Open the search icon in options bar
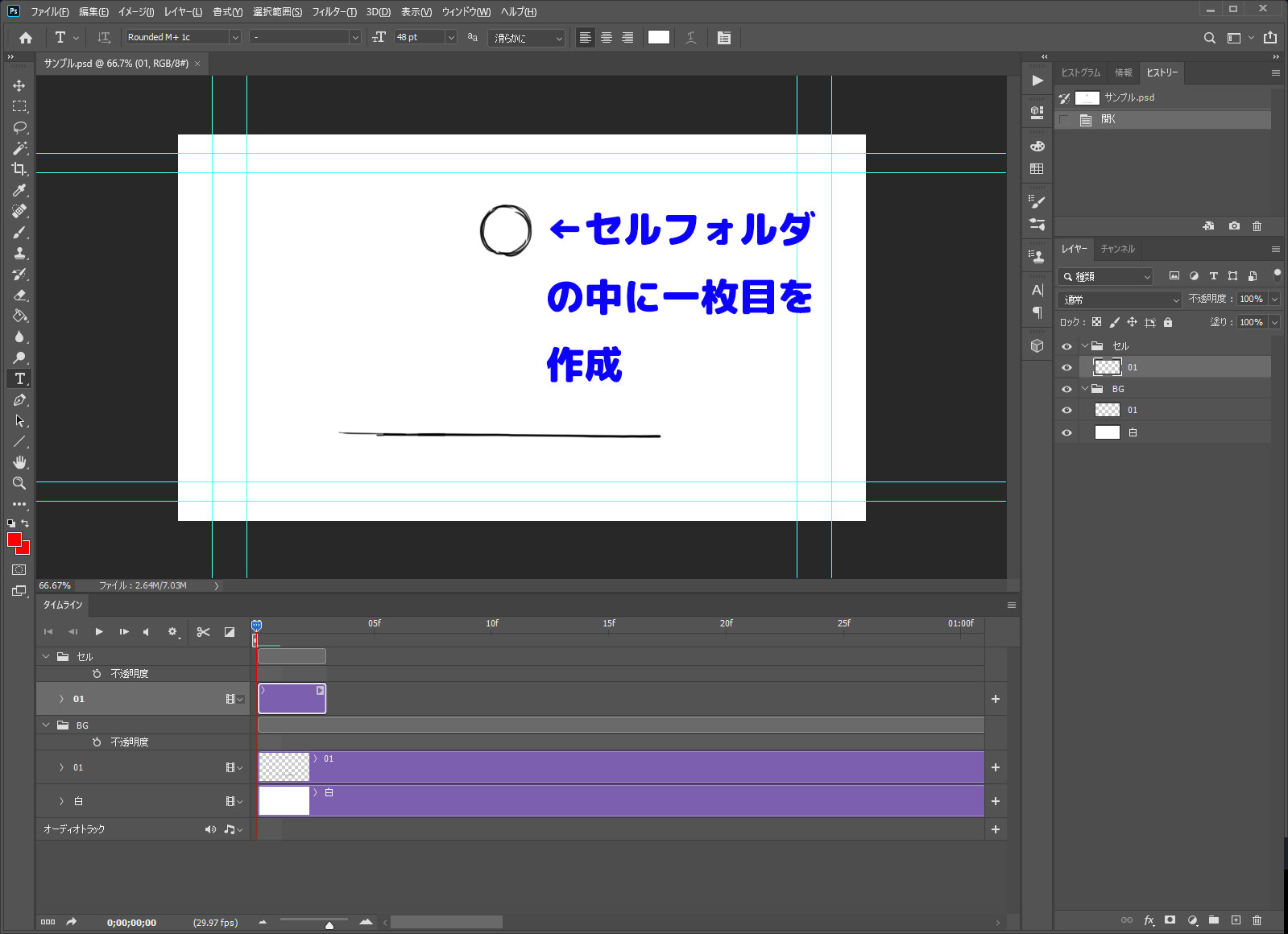The width and height of the screenshot is (1288, 934). pos(1209,38)
